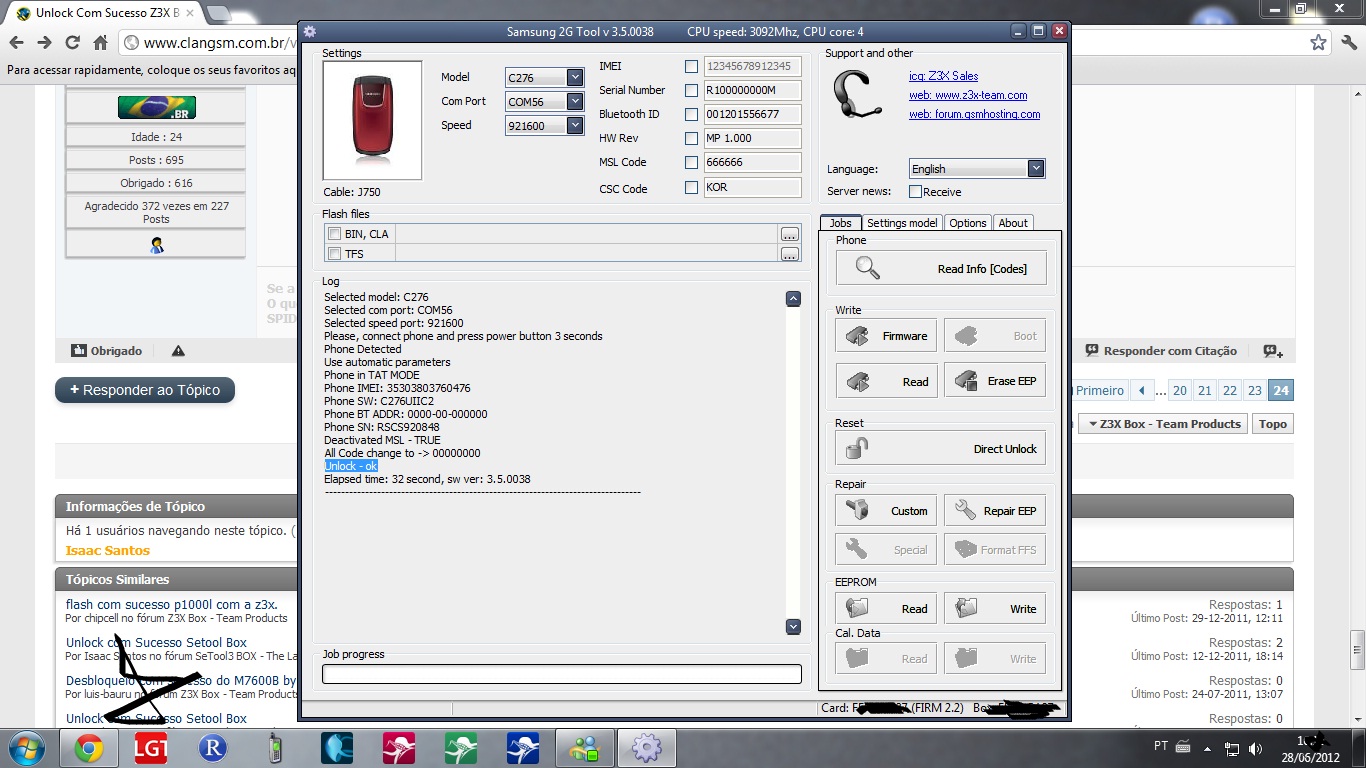Open the icq: Z3X Sales link

[x=943, y=76]
